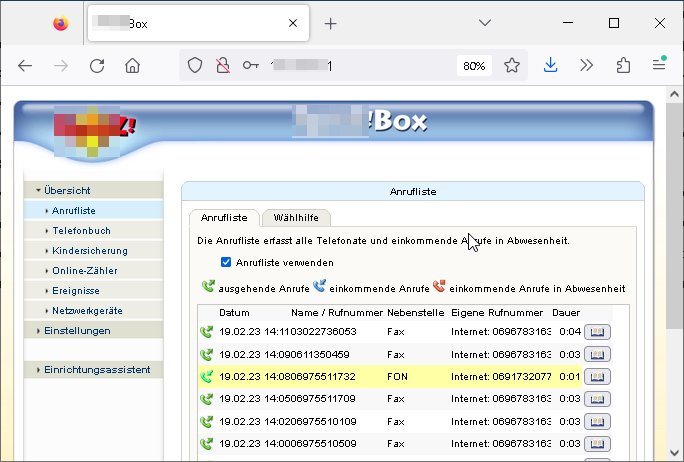The width and height of the screenshot is (684, 462).
Task: Close the Box browser tab
Action: coord(293,23)
